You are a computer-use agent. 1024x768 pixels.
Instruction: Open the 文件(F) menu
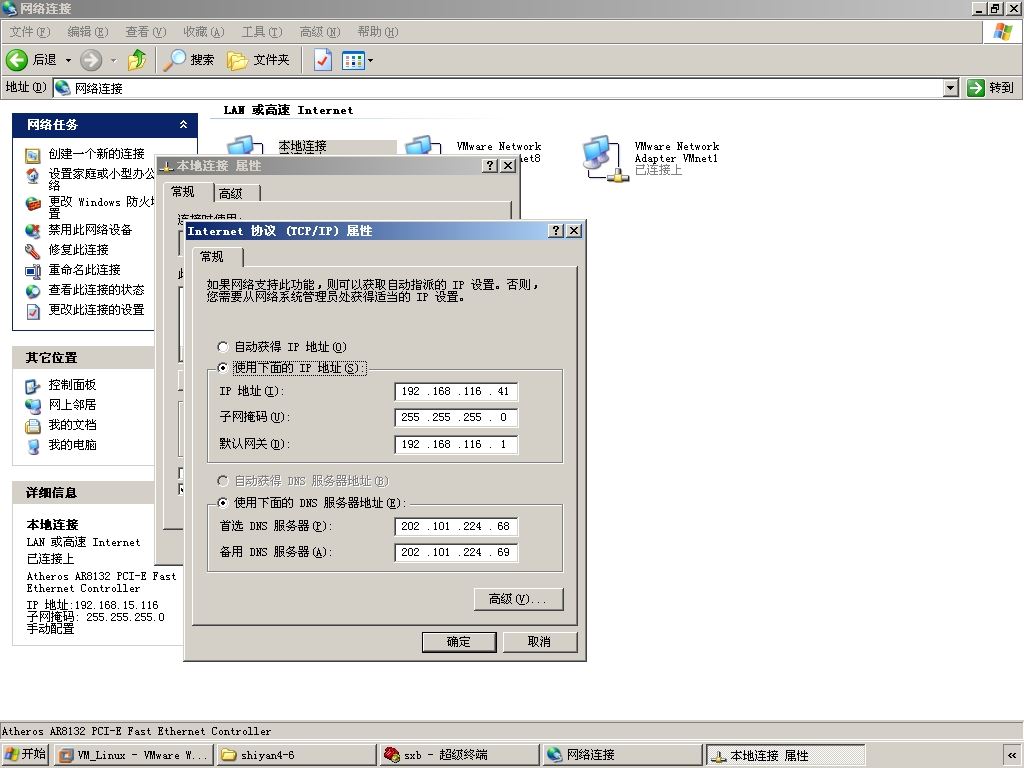pos(29,31)
